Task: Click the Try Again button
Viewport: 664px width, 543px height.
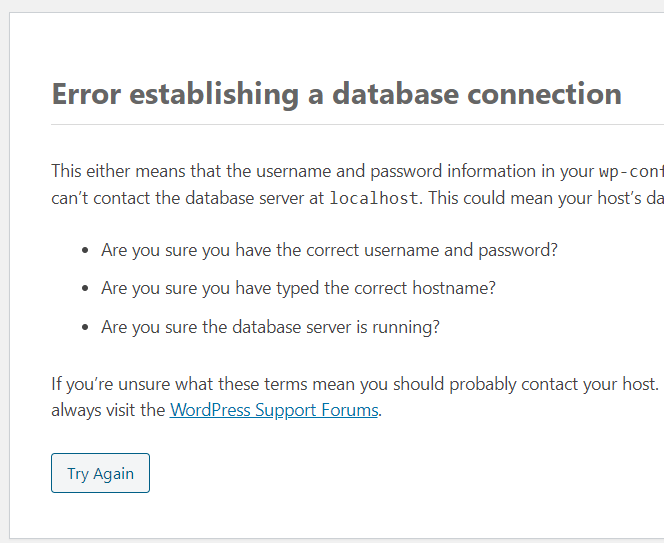Action: [100, 473]
